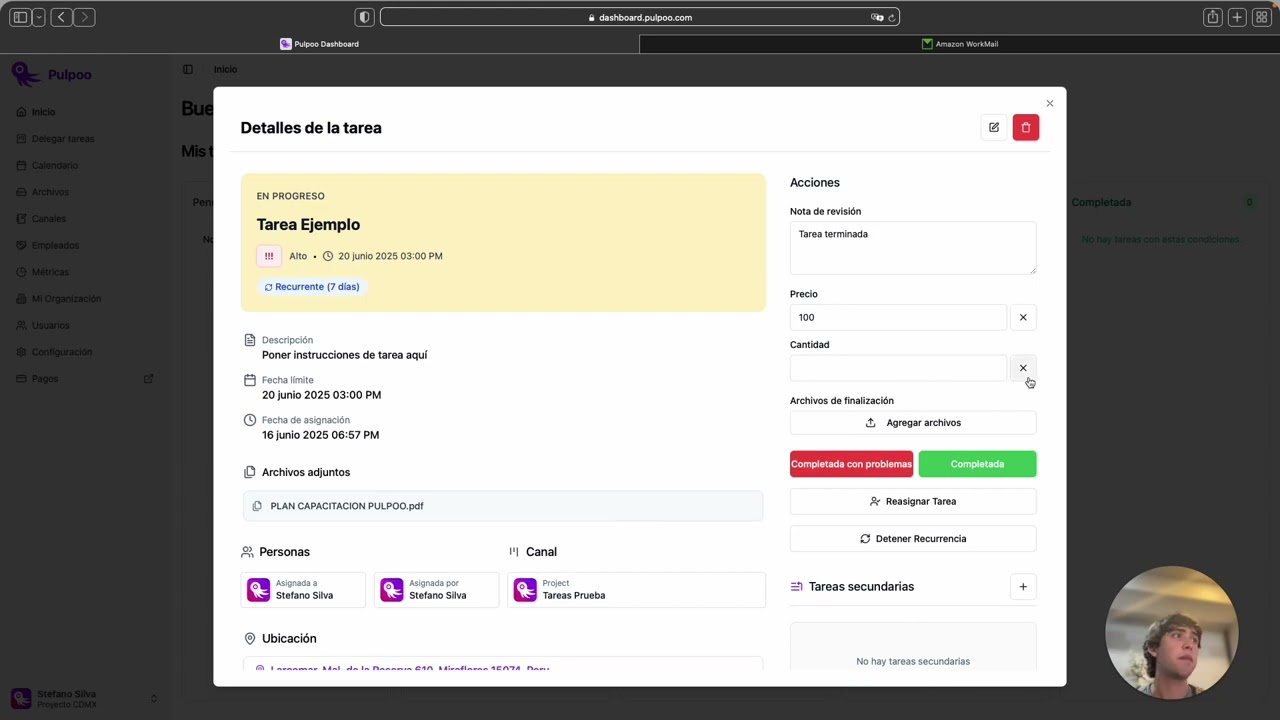Viewport: 1280px width, 720px height.
Task: Open PLAN CAPACITACION PULPOO.pdf attachment
Action: (503, 506)
